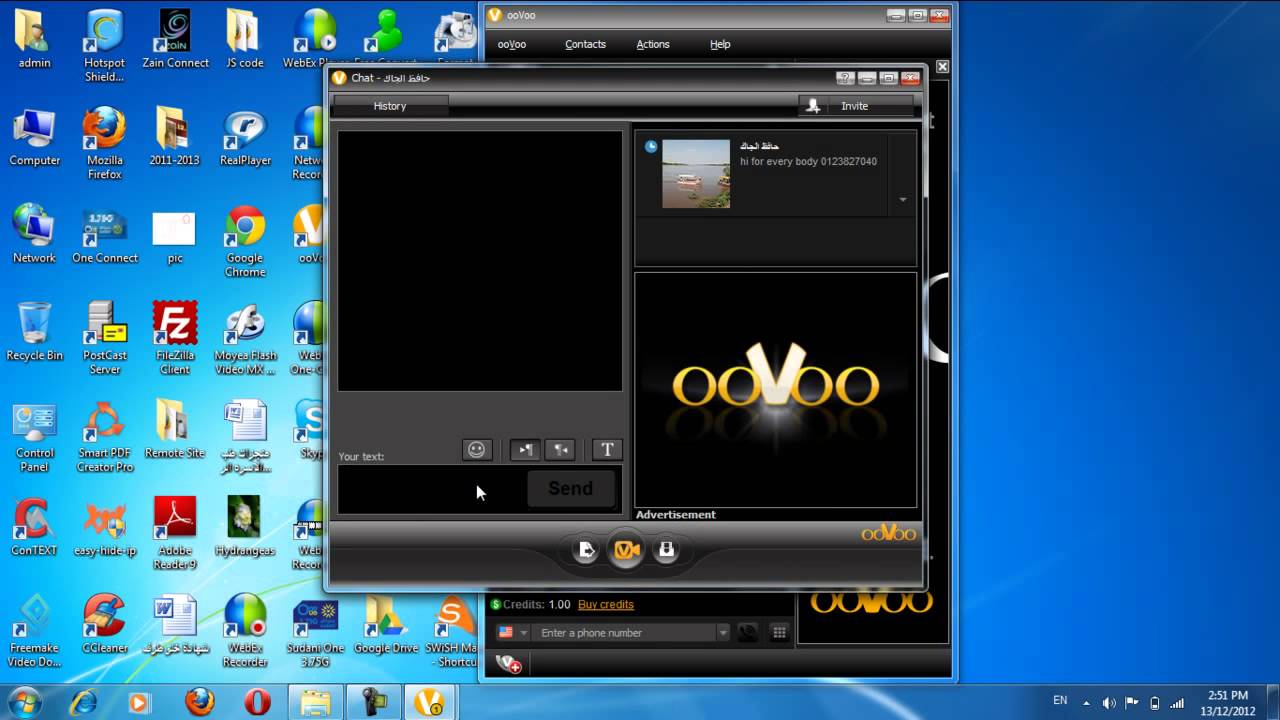
Task: Open Windows Media Player from taskbar
Action: click(x=138, y=702)
